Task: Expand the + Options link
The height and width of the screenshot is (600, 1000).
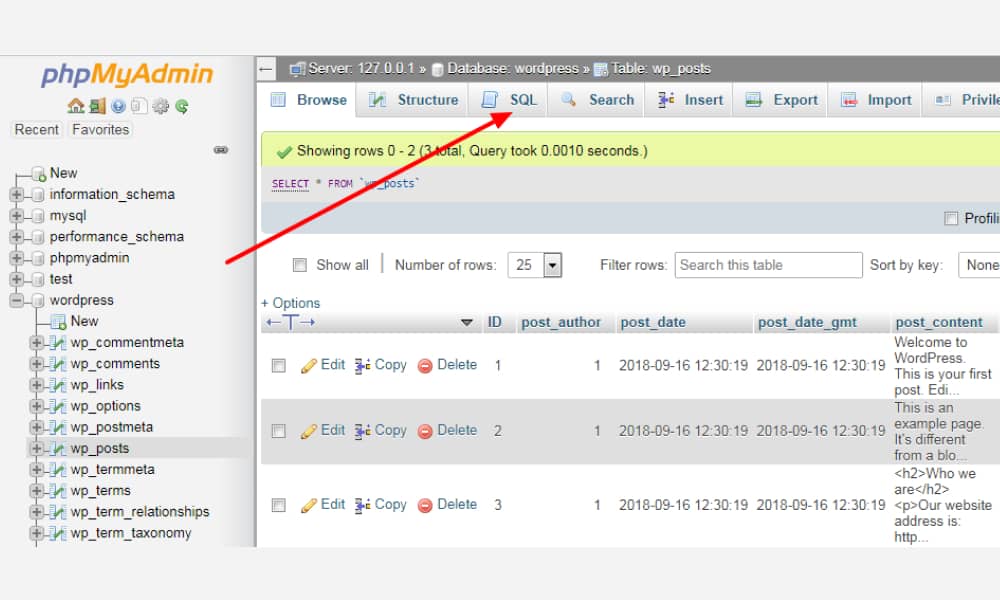Action: click(x=290, y=303)
